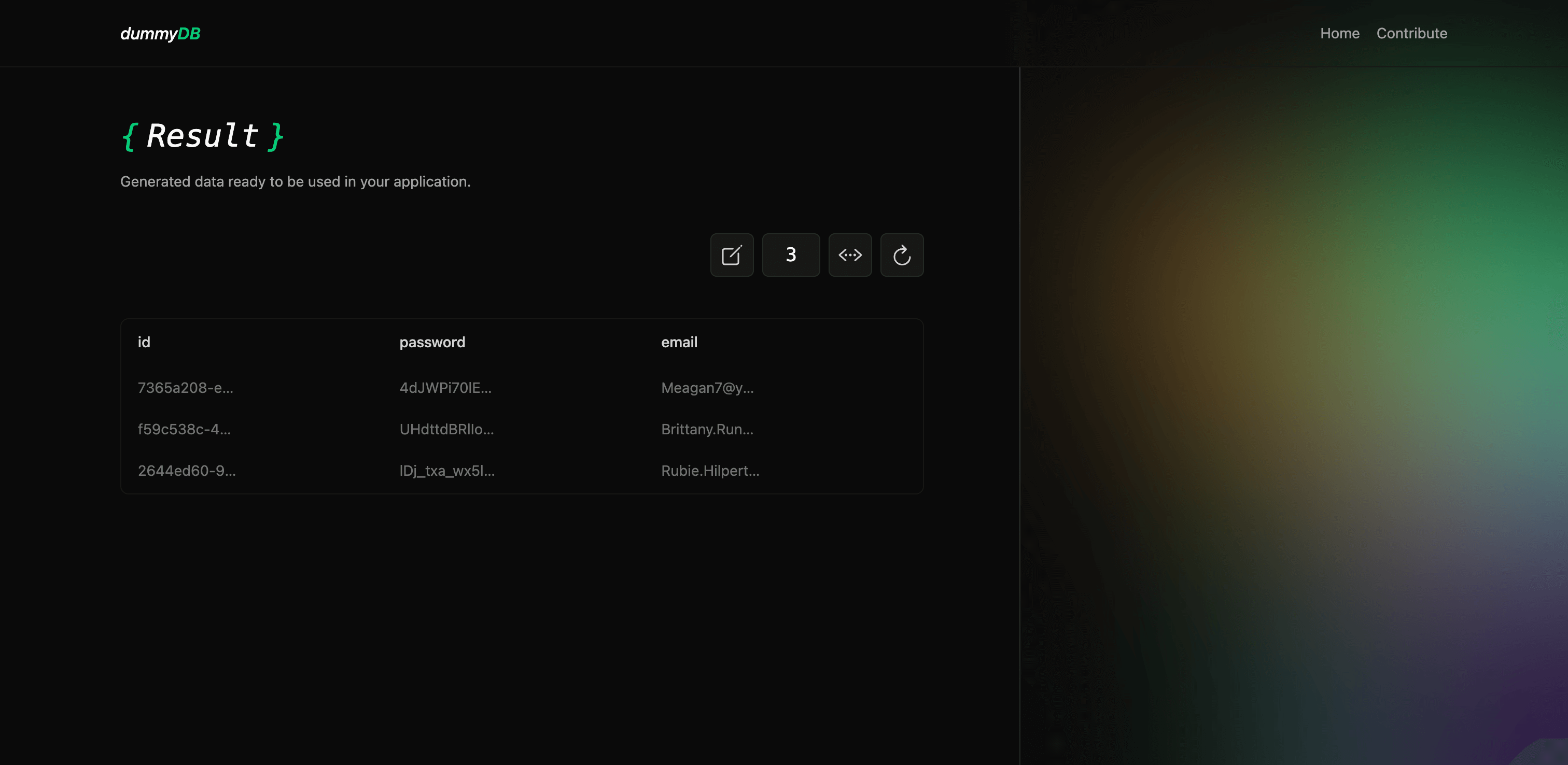Open the Contribute navigation link
This screenshot has height=765, width=1568.
(x=1411, y=34)
